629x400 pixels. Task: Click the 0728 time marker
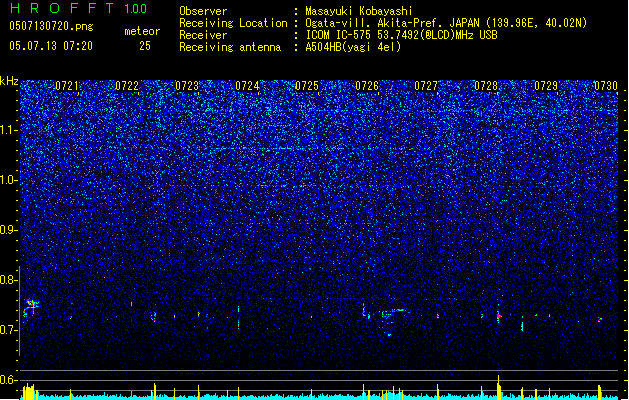[x=486, y=86]
